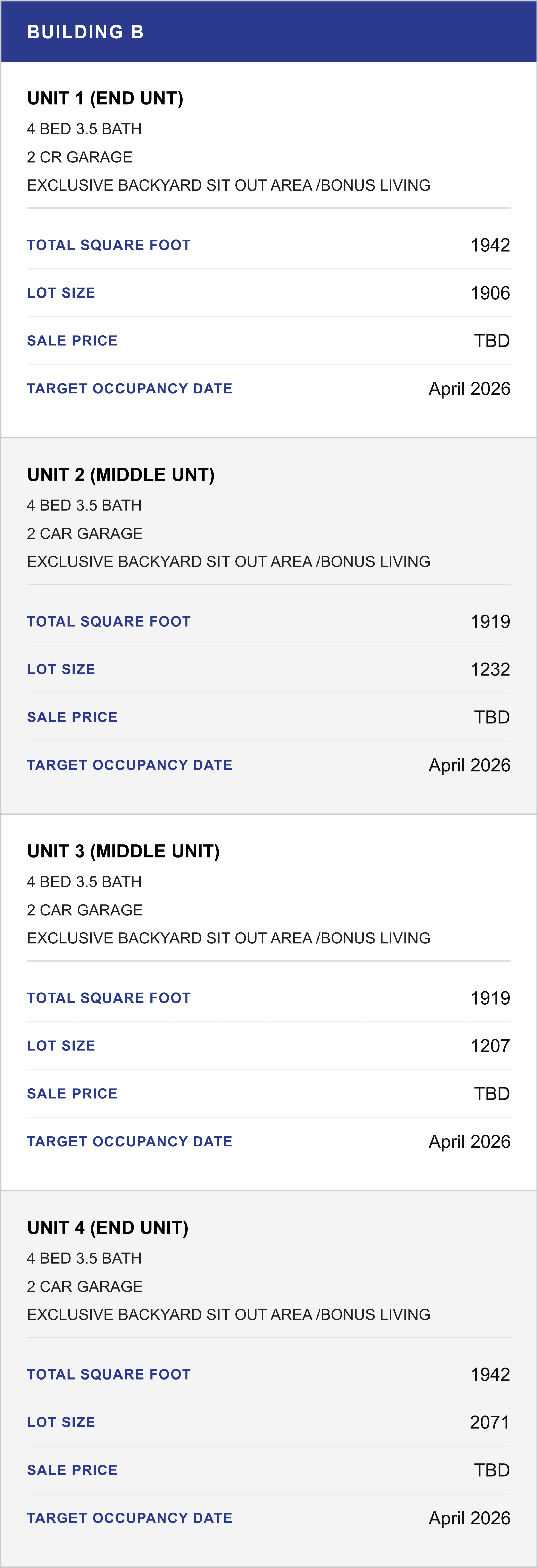Viewport: 538px width, 1568px height.
Task: Click the Unit 2 (Middle Unt) heading
Action: [x=120, y=475]
